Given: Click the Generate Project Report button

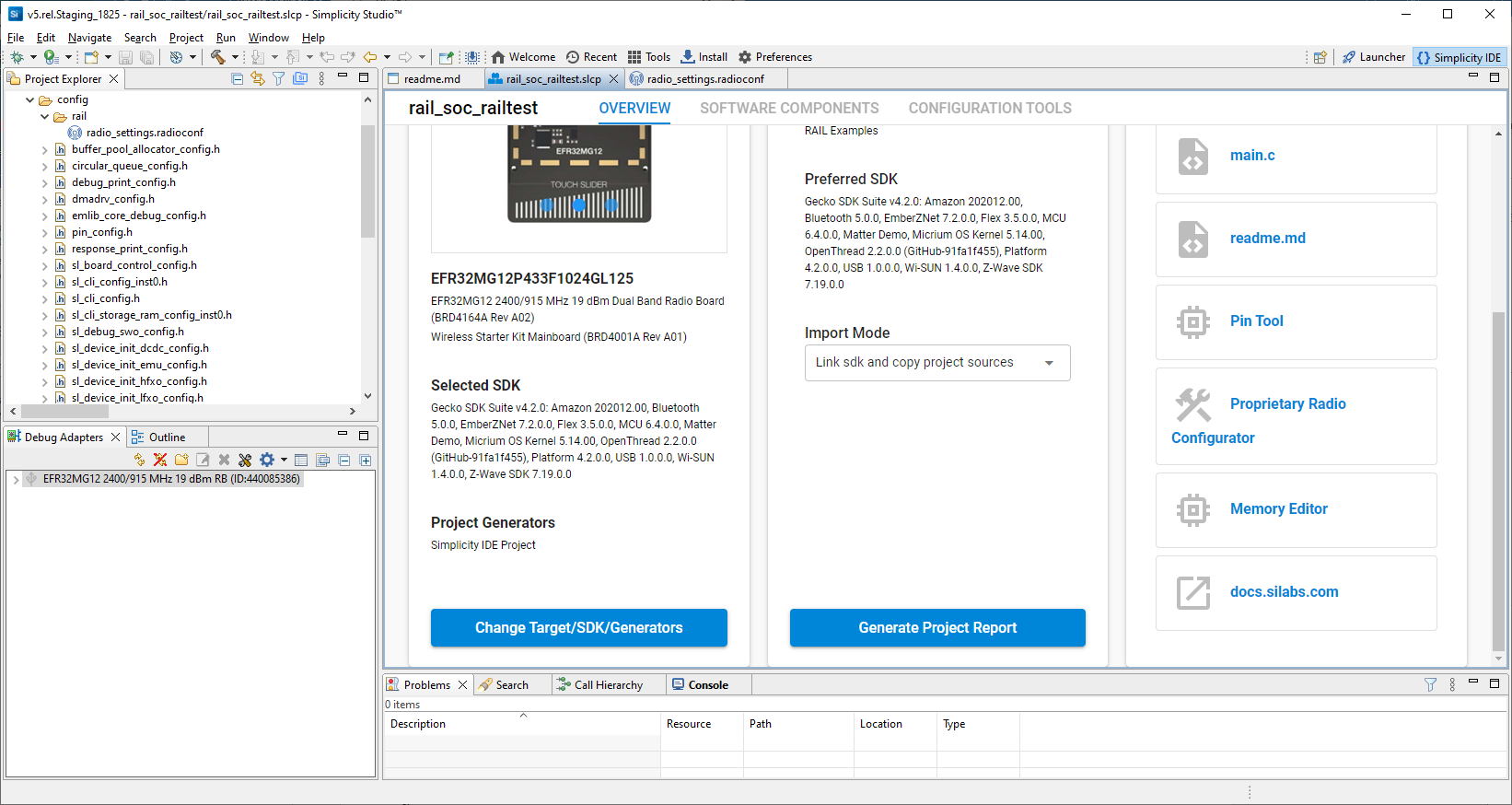Looking at the screenshot, I should [x=937, y=628].
